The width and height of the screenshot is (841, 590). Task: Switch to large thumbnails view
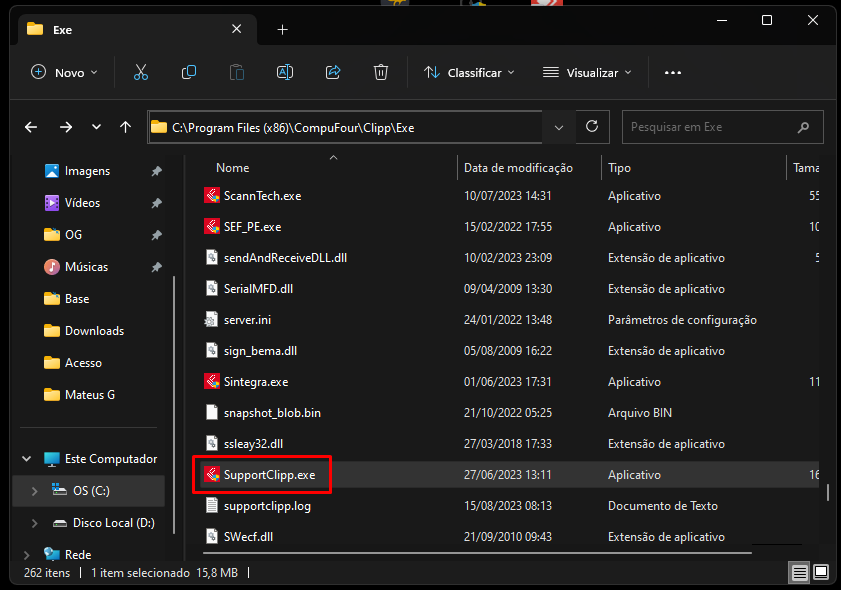821,573
